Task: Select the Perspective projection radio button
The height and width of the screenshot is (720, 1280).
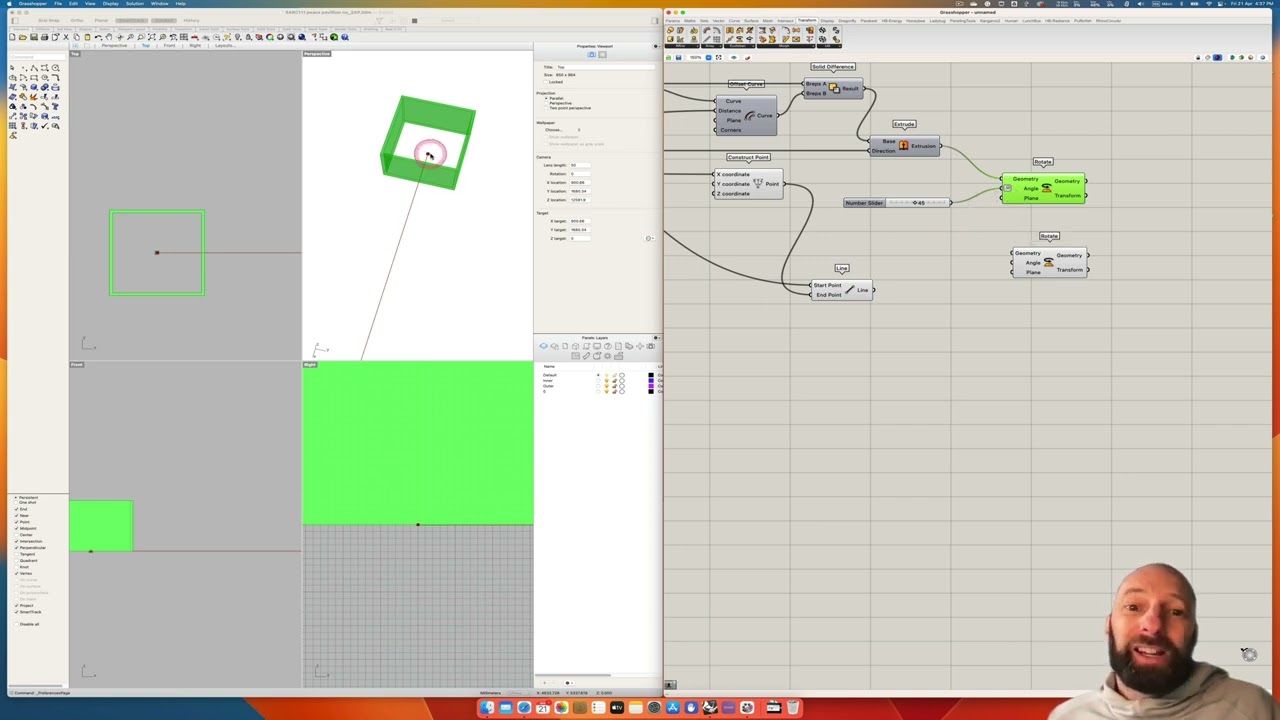Action: coord(546,103)
